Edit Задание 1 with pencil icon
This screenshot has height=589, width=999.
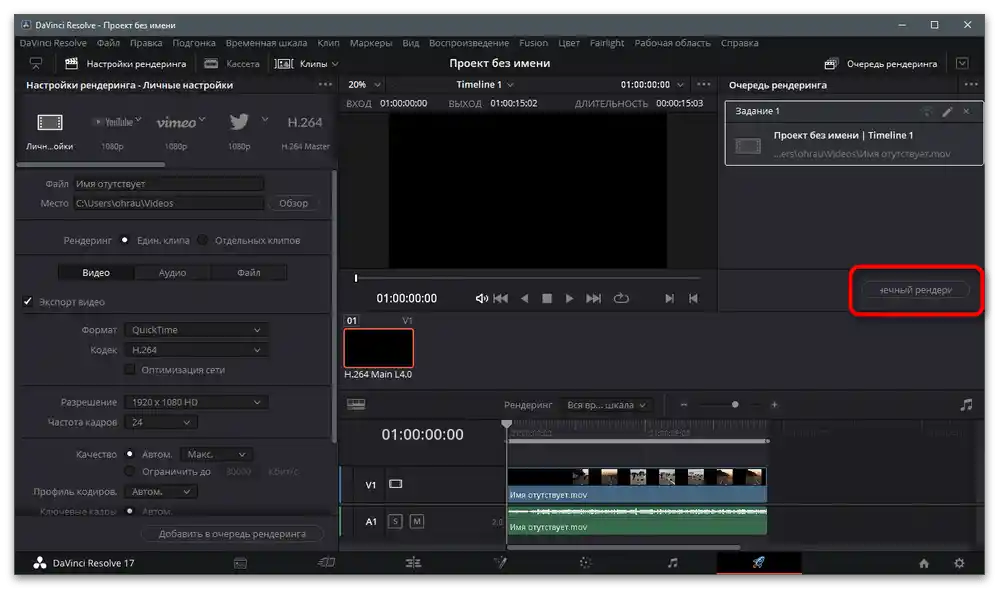(947, 112)
